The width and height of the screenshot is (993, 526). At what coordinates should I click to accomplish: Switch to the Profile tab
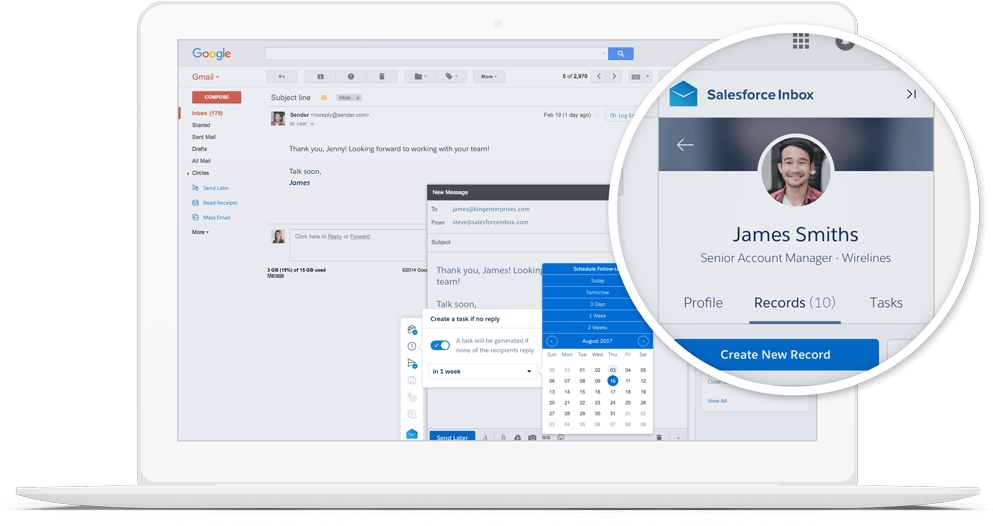coord(703,303)
